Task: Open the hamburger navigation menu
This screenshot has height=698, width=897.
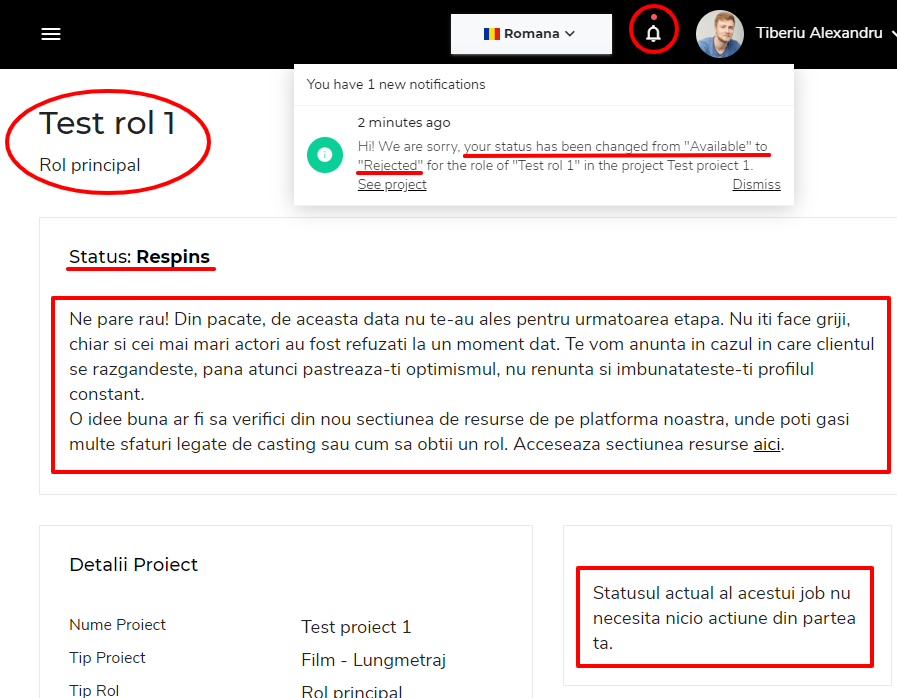Action: 51,34
